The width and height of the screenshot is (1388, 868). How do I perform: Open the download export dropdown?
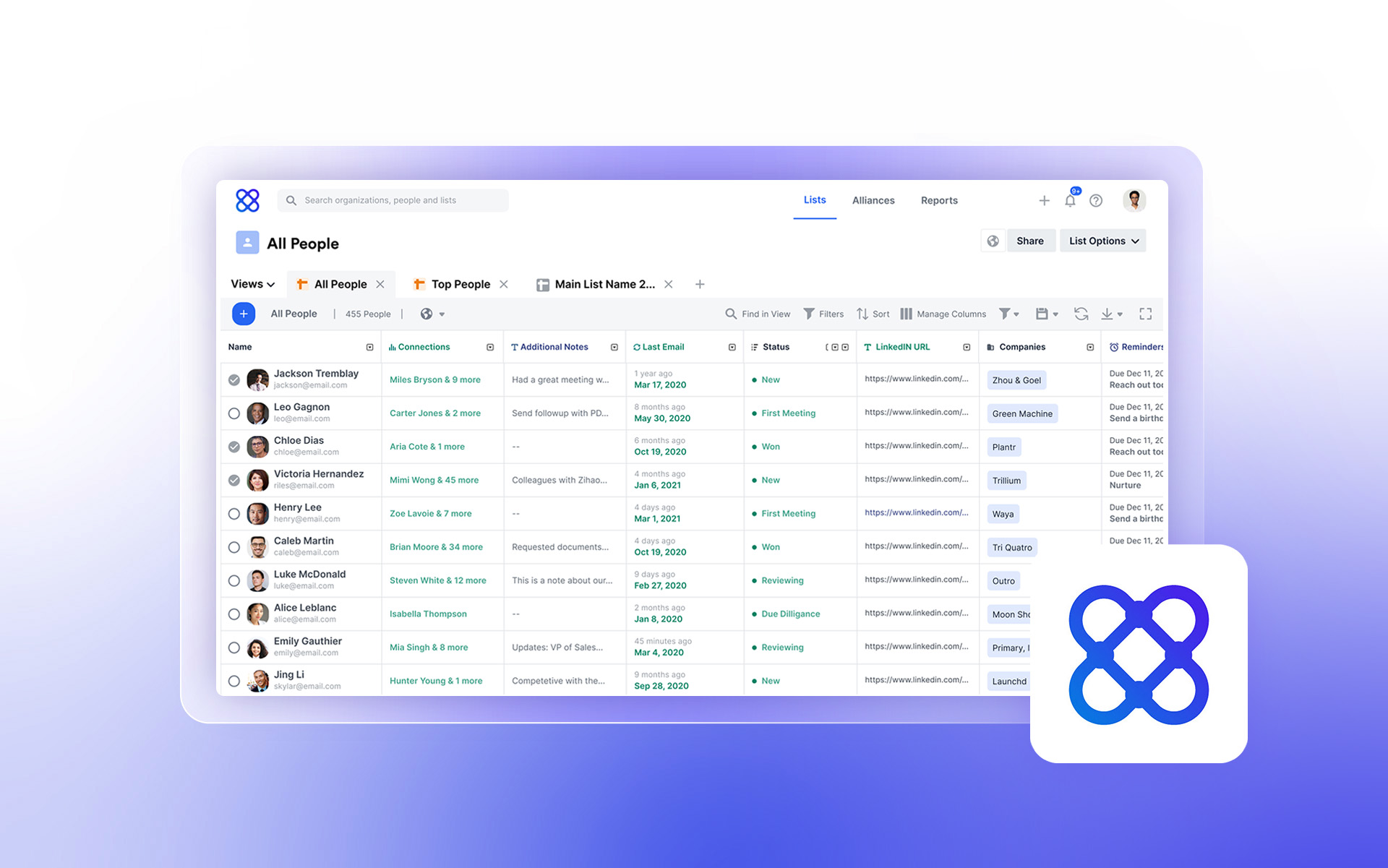(1112, 314)
